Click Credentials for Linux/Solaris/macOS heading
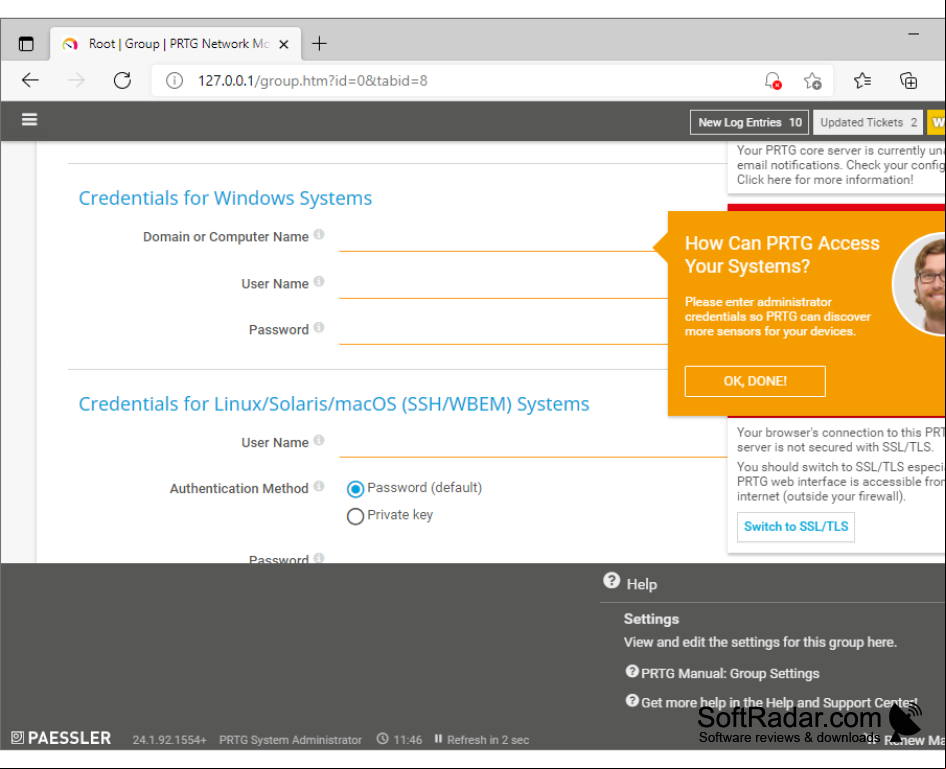Image resolution: width=946 pixels, height=769 pixels. [334, 404]
